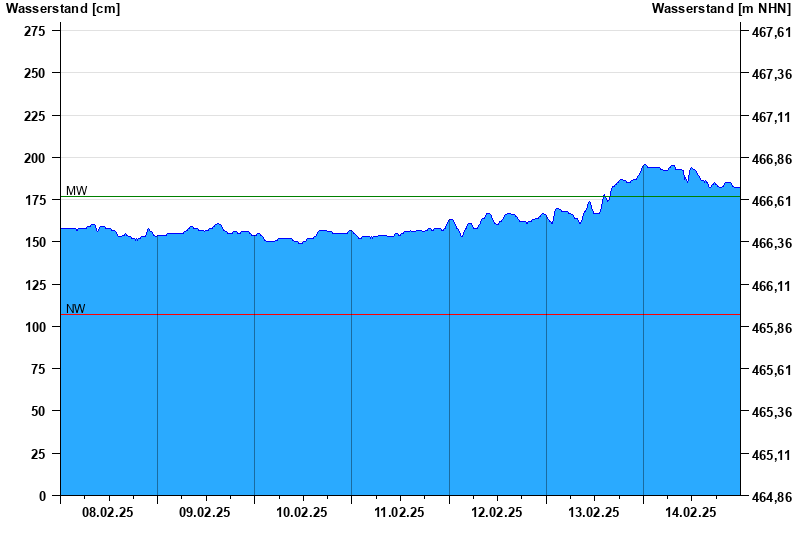Click the 0 value on the left axis
The image size is (800, 550).
pyautogui.click(x=42, y=496)
